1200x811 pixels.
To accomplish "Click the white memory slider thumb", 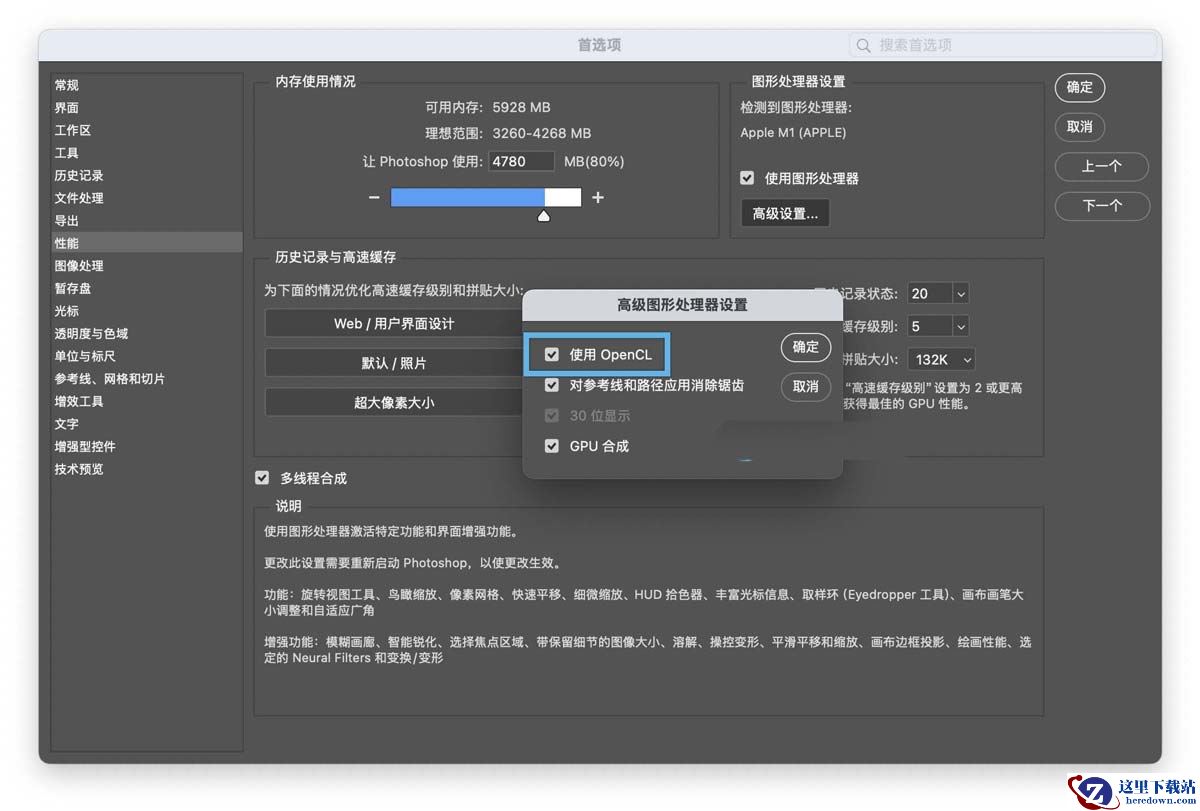I will coord(544,215).
